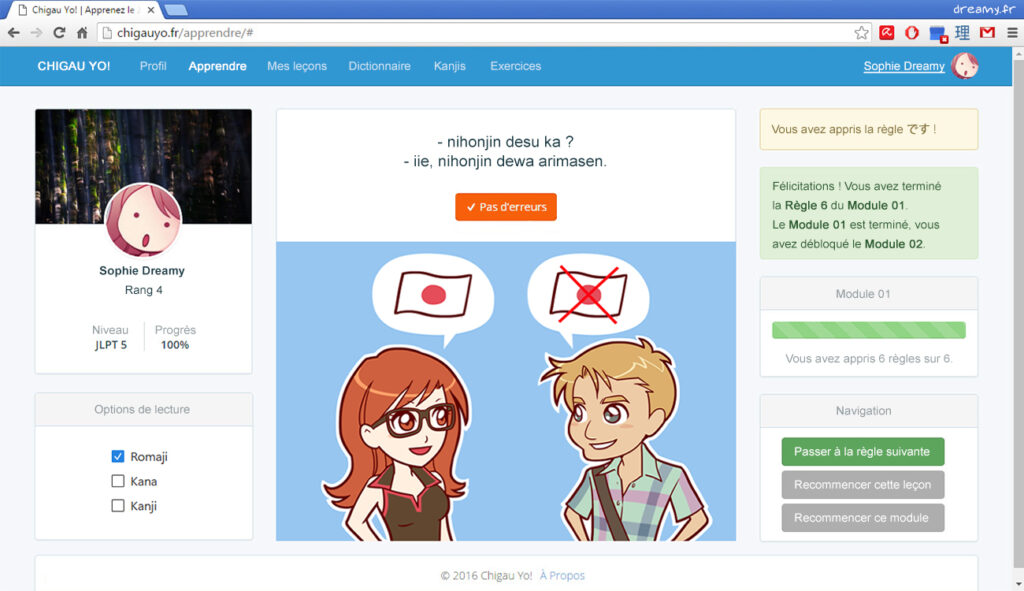This screenshot has width=1024, height=591.
Task: Enable the Kana reading option
Action: pyautogui.click(x=118, y=482)
